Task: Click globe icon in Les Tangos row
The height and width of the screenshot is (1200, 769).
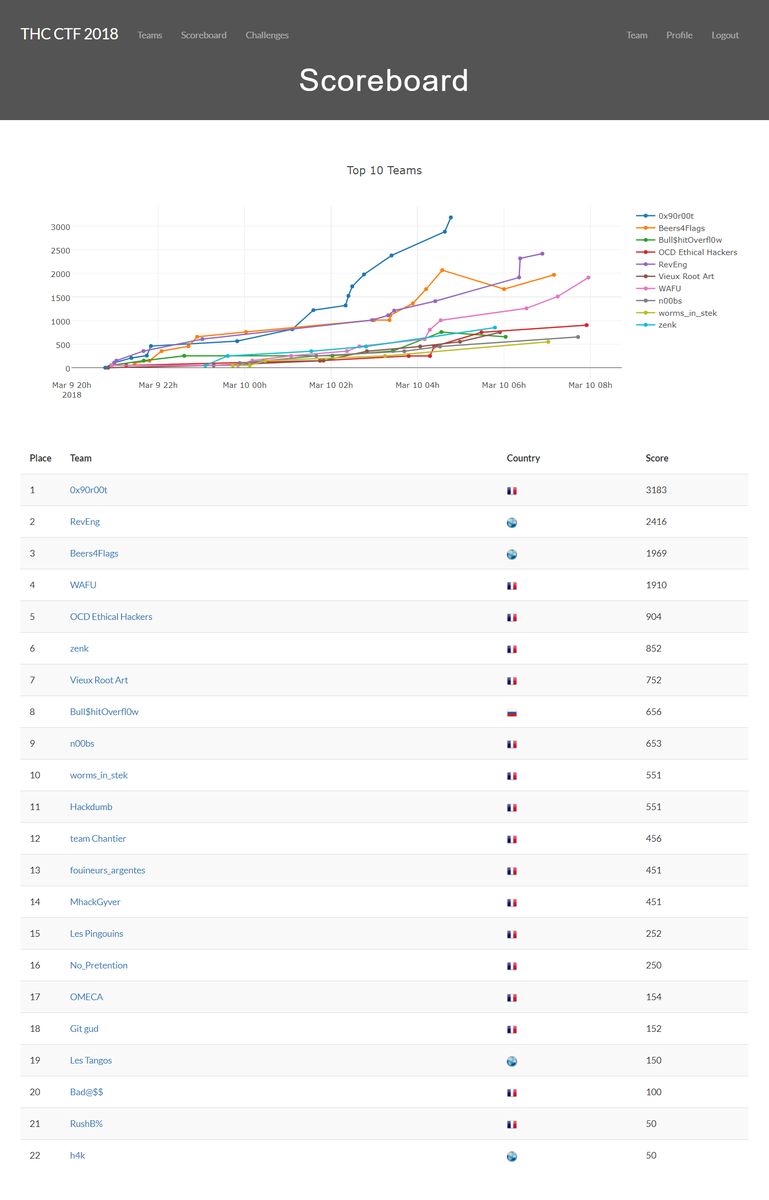Action: (512, 1061)
